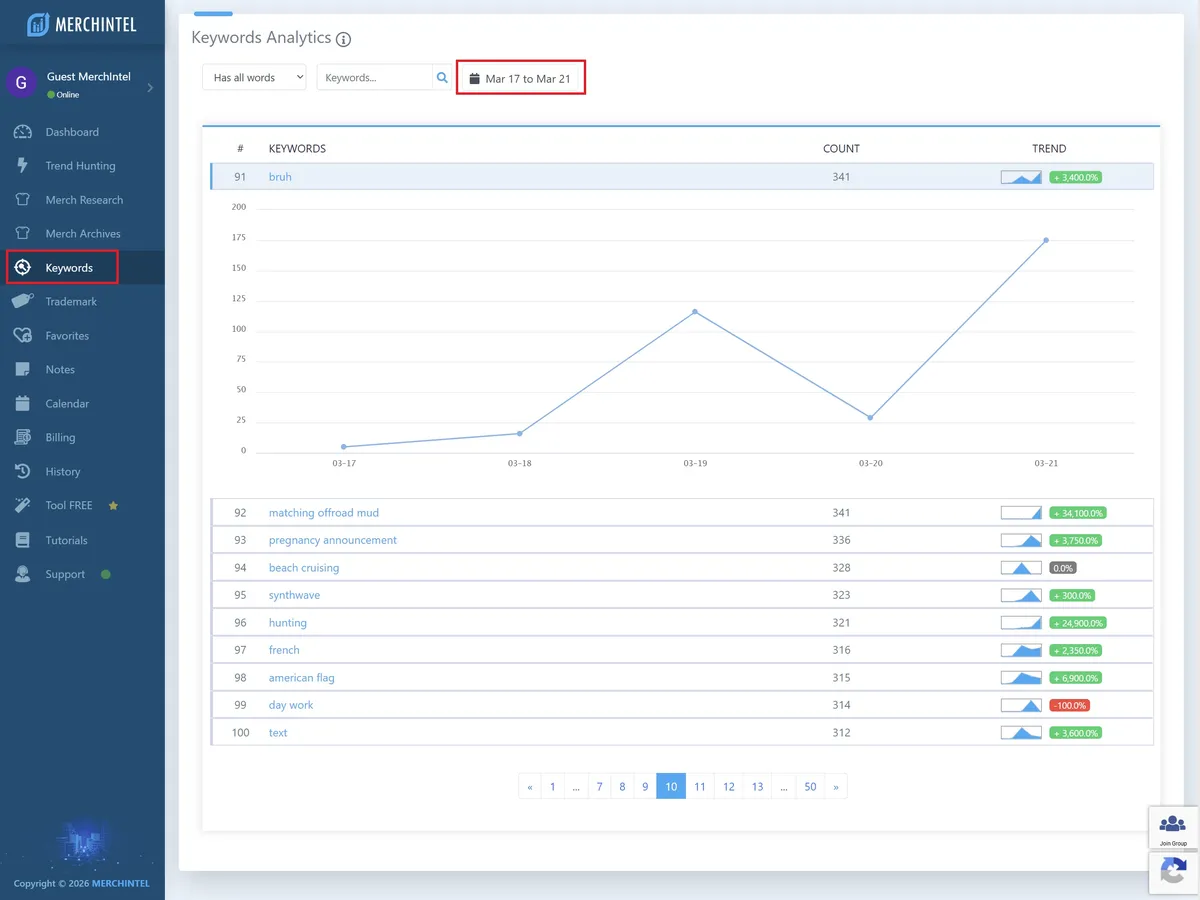Open the Mar 17 to Mar 21 date picker
The image size is (1200, 900).
pos(520,77)
